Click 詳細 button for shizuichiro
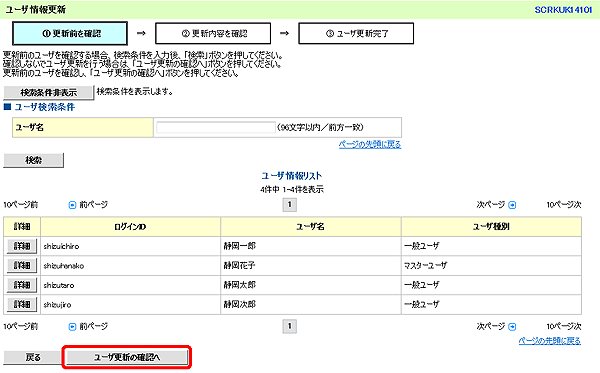The image size is (600, 373). pos(22,246)
